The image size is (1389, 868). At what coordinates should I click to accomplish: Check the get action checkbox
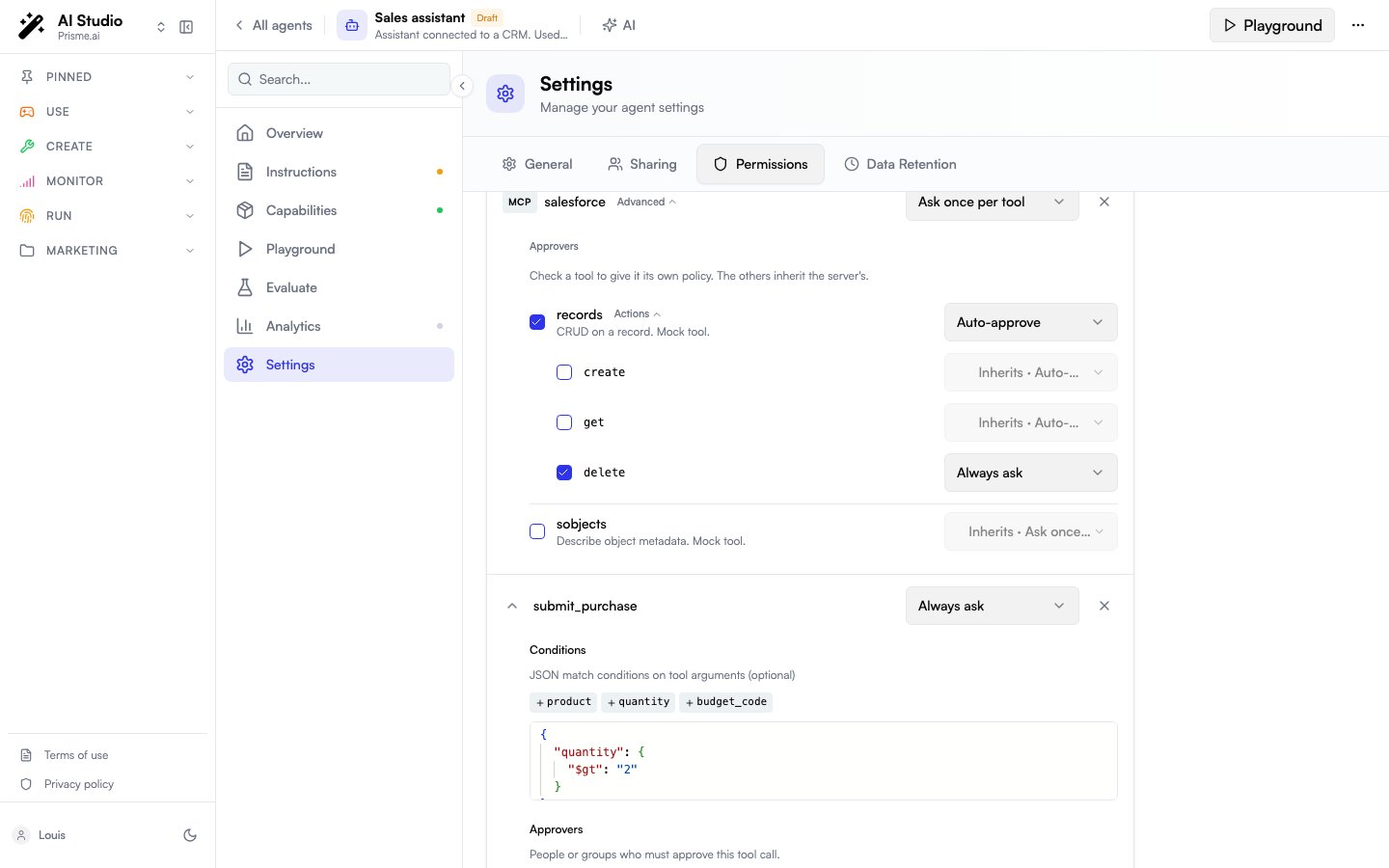point(564,422)
